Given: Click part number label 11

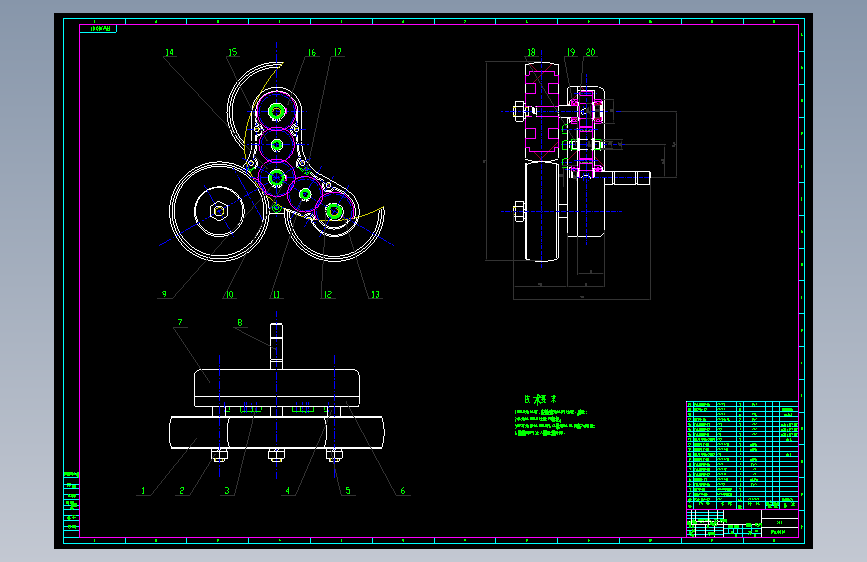Looking at the screenshot, I should pos(276,294).
